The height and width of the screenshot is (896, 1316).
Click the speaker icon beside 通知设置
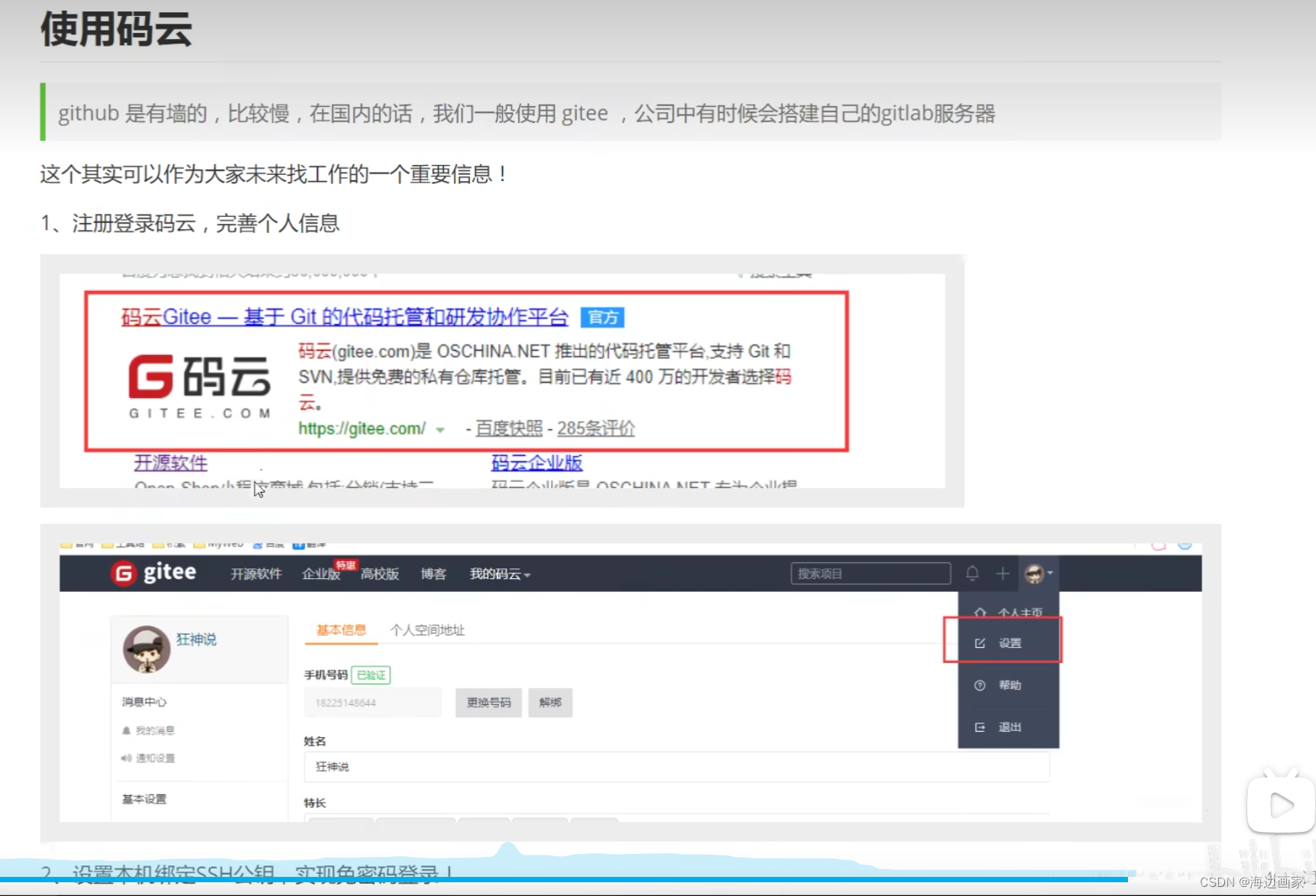pos(126,759)
